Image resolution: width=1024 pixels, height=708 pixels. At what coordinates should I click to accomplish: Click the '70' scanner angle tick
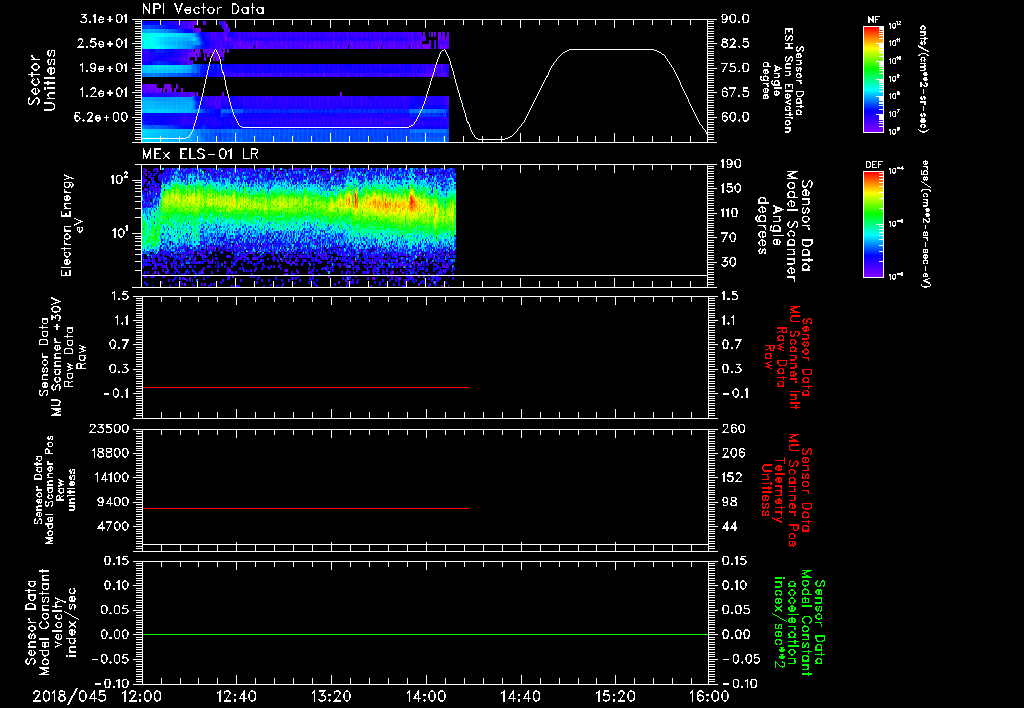tap(728, 237)
